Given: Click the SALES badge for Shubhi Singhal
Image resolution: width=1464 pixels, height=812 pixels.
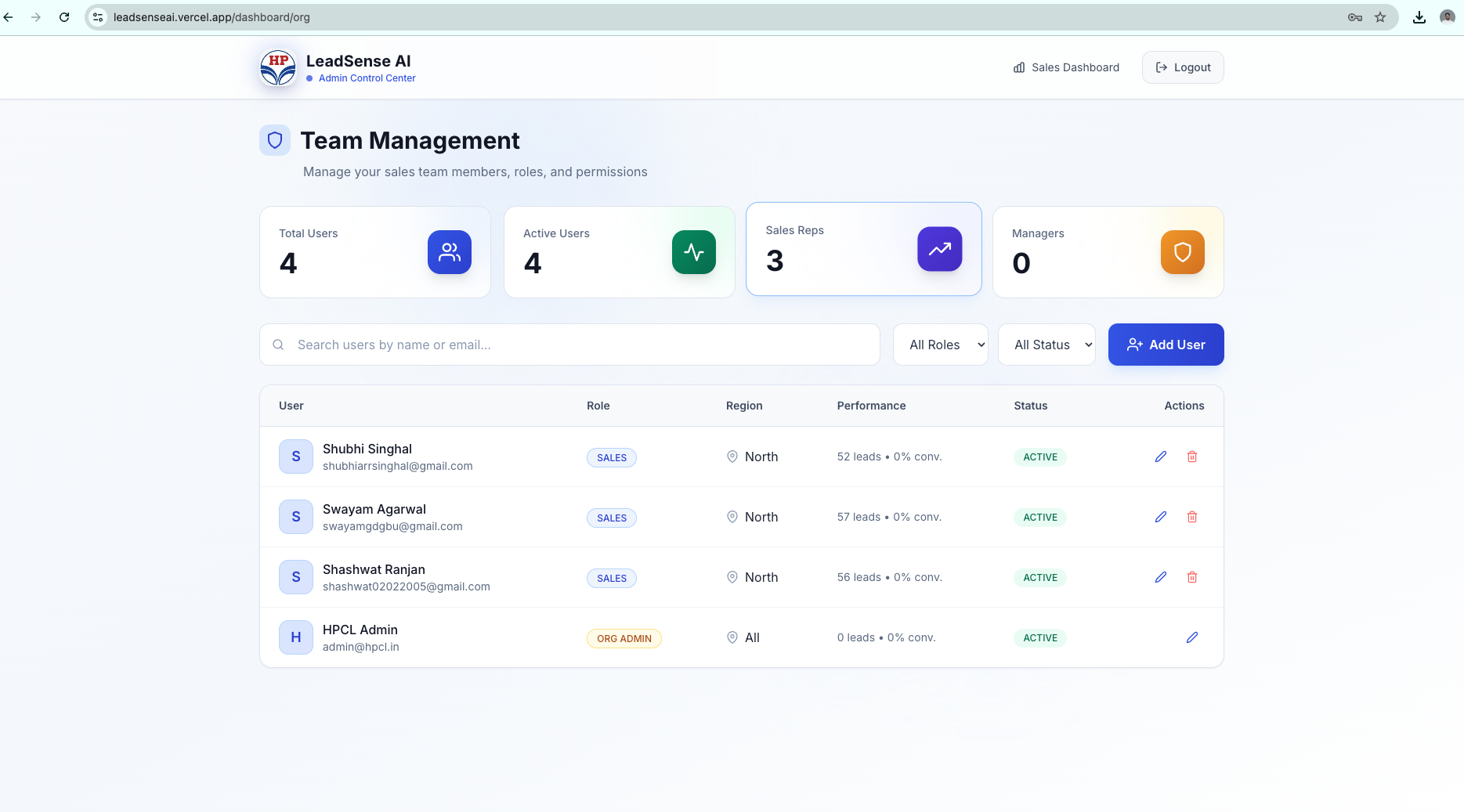Looking at the screenshot, I should 612,457.
